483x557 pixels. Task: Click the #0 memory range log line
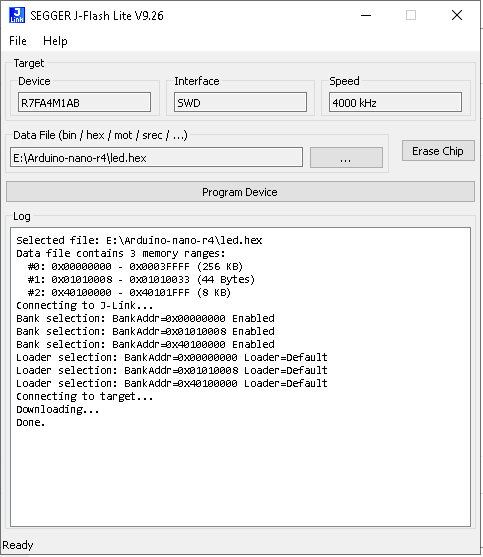click(135, 266)
